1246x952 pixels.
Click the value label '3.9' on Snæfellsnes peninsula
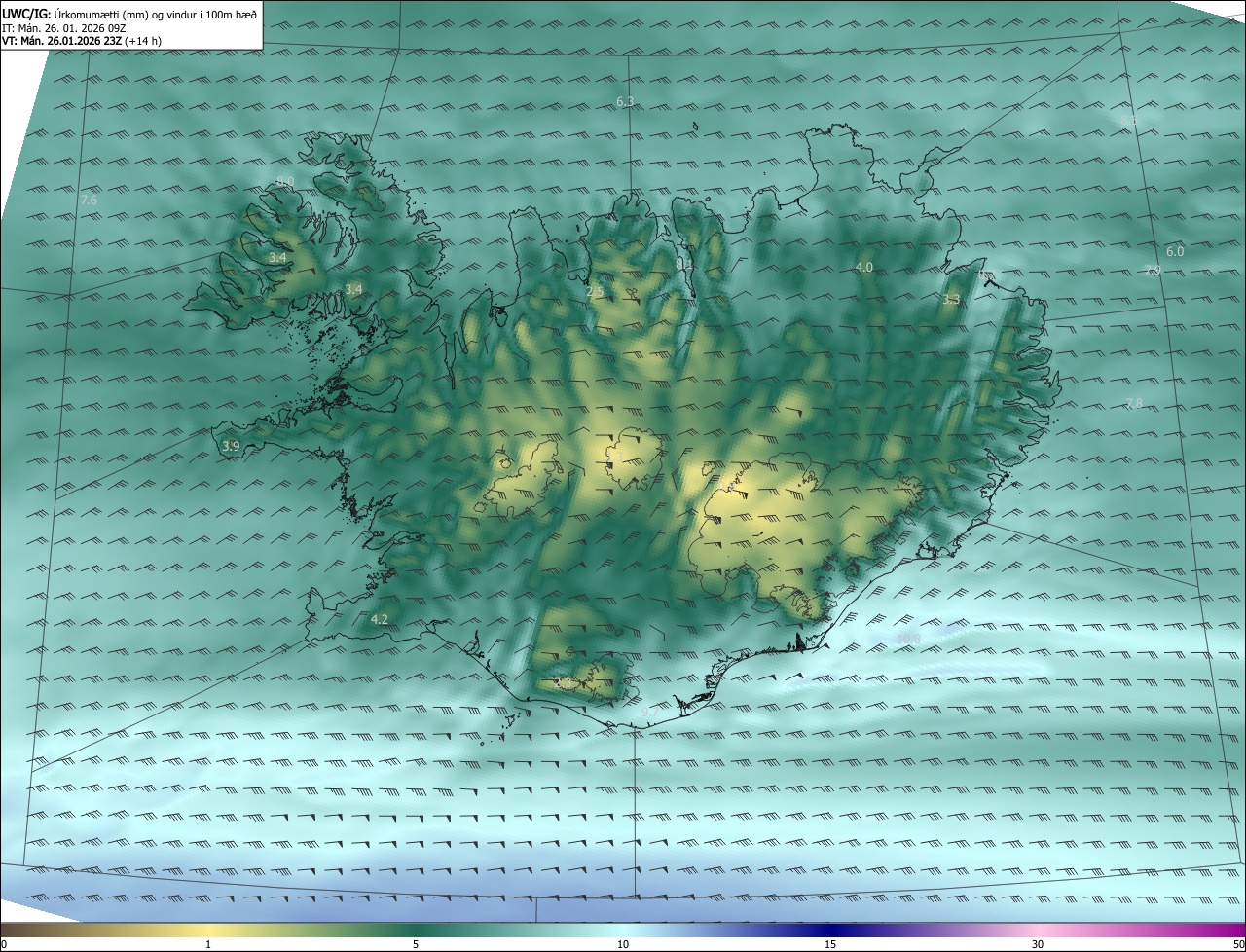(231, 446)
